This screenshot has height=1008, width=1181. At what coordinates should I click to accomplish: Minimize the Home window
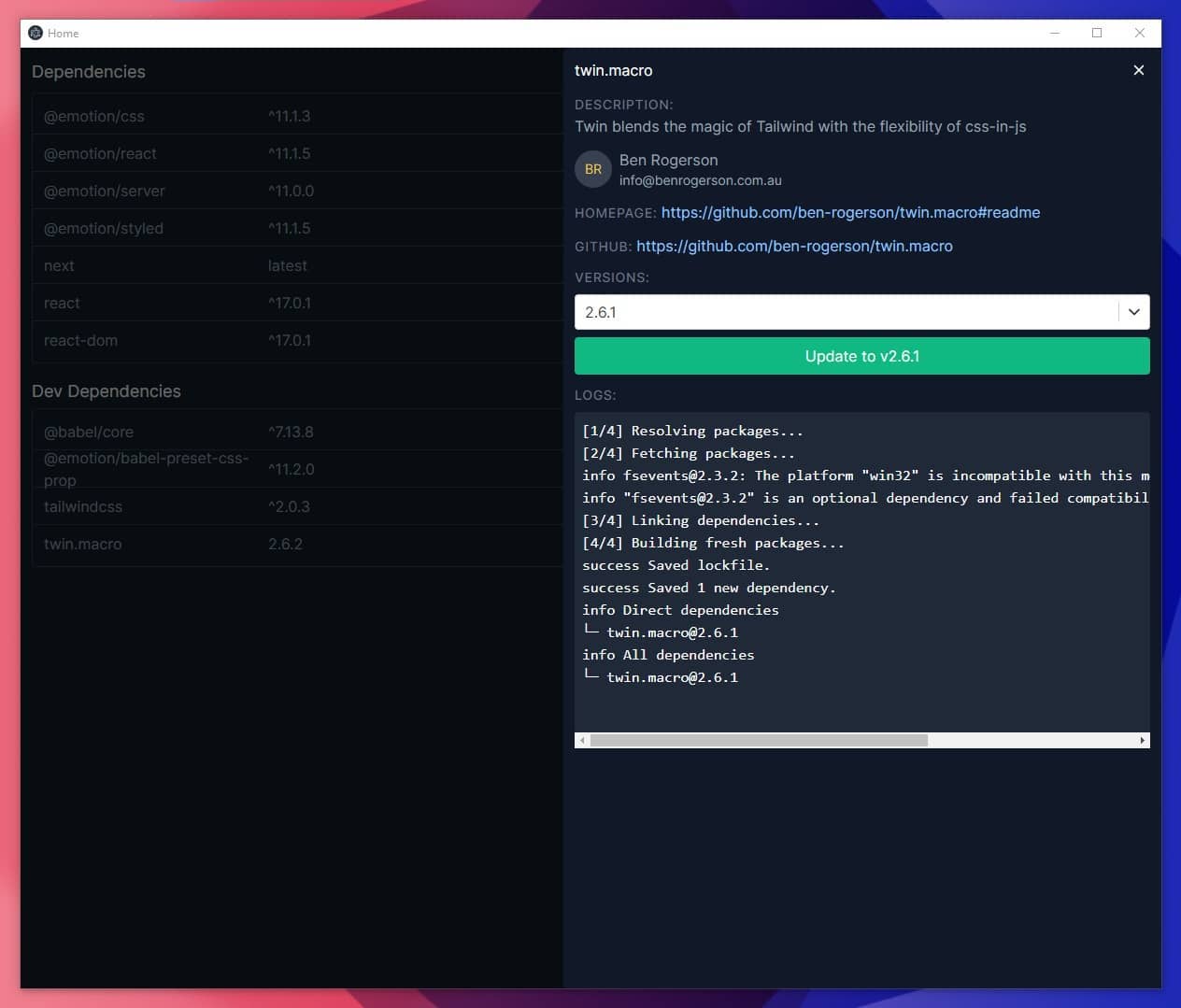(x=1055, y=33)
